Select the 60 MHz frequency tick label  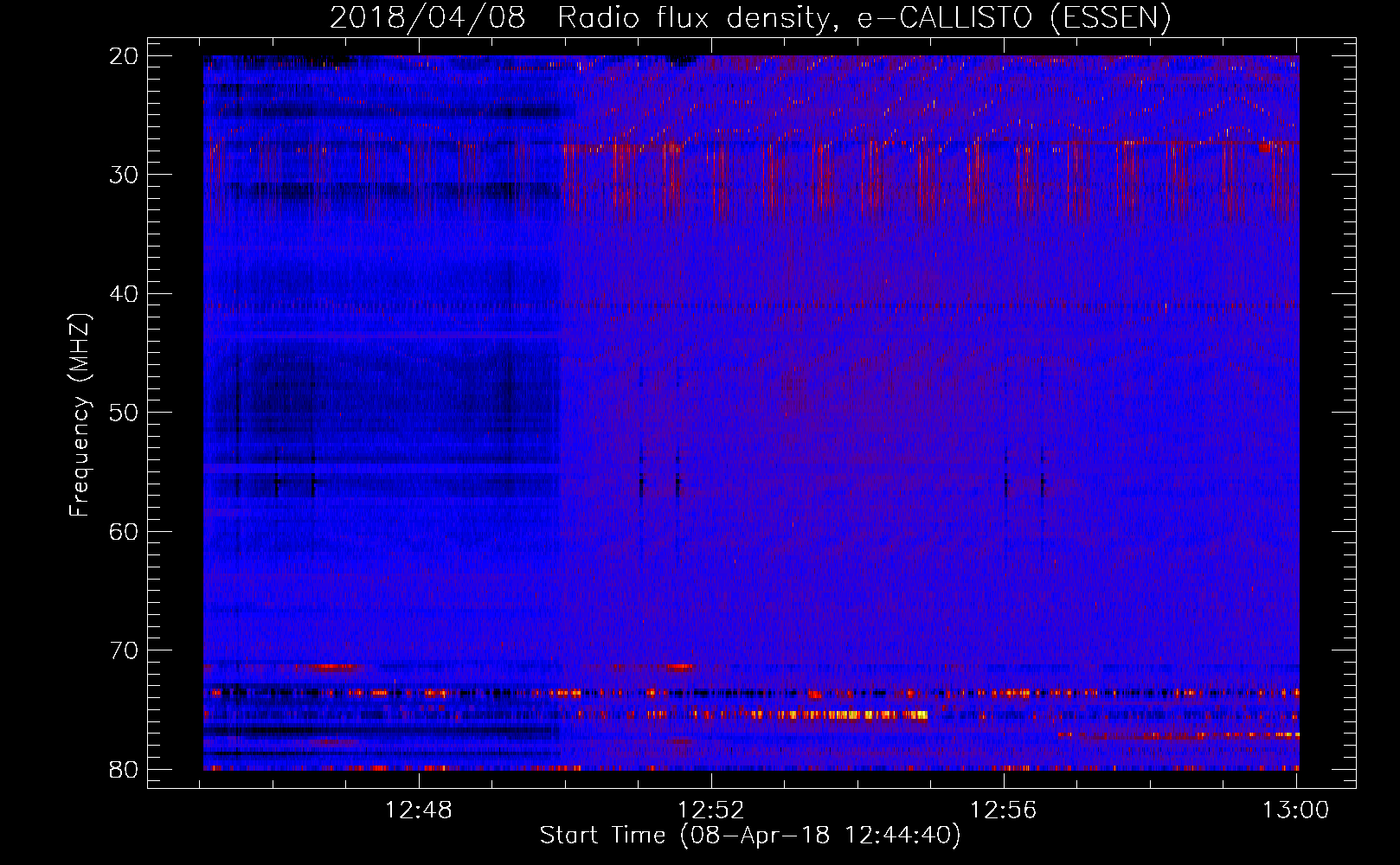pyautogui.click(x=125, y=531)
